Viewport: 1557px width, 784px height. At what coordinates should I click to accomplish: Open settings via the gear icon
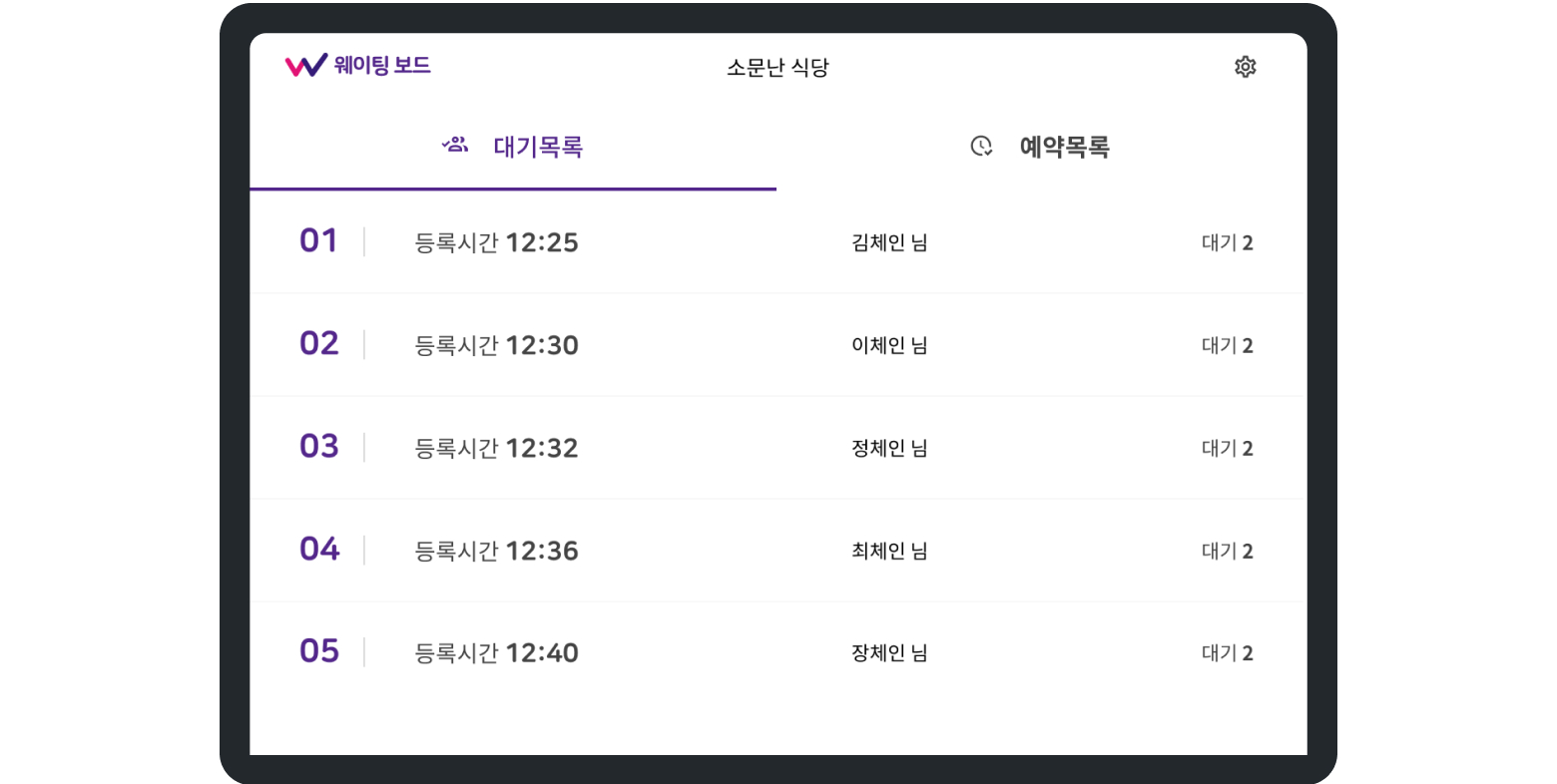[1245, 67]
